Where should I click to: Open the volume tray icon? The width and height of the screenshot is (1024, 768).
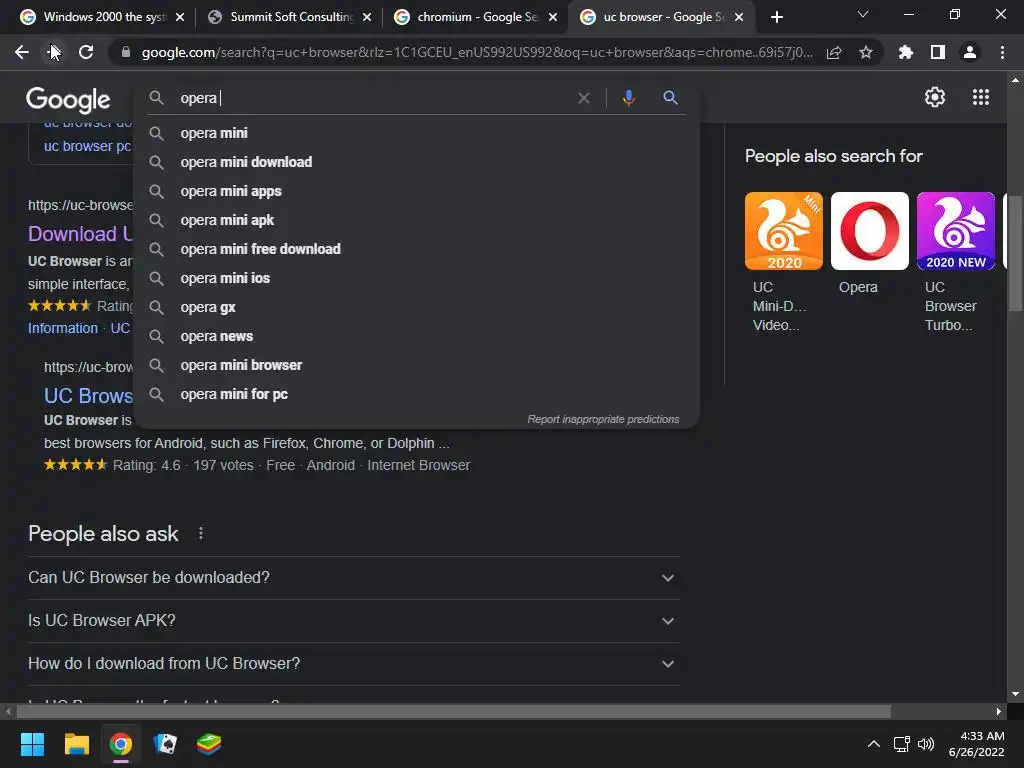(x=926, y=744)
